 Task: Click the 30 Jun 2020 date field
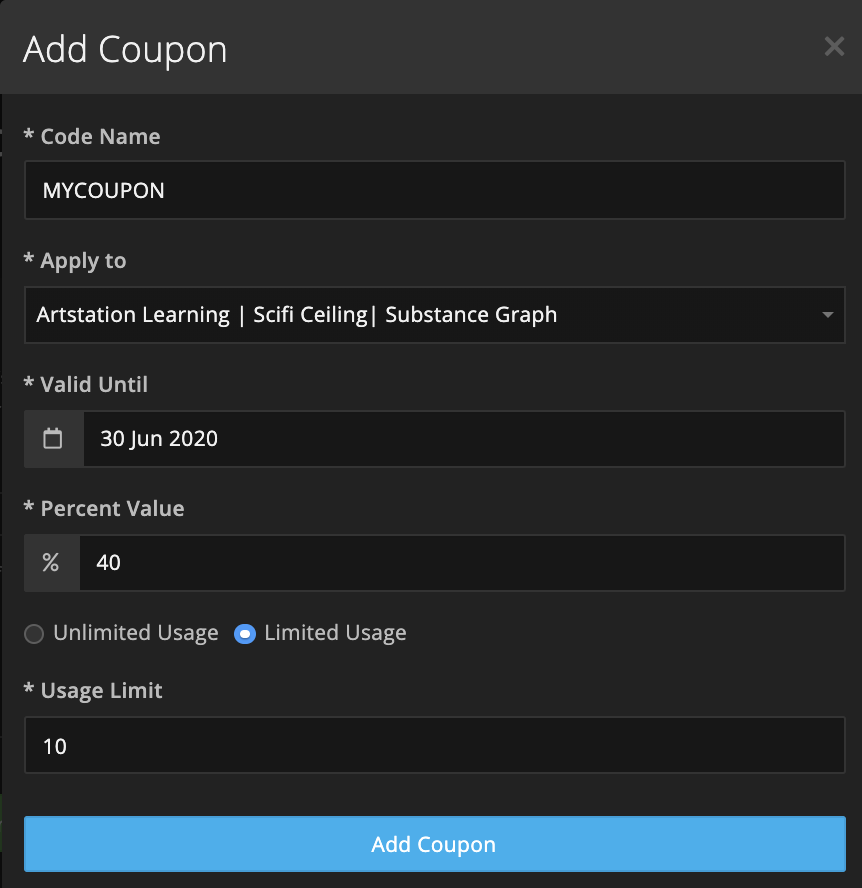(x=464, y=439)
